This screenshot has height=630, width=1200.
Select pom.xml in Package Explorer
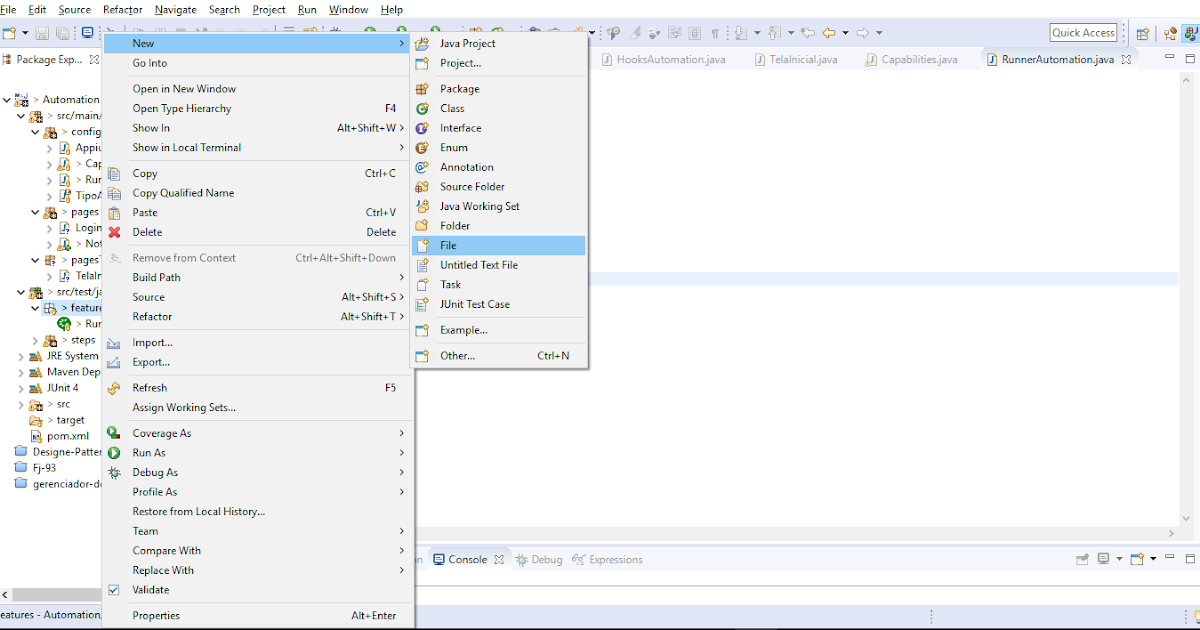pyautogui.click(x=67, y=436)
